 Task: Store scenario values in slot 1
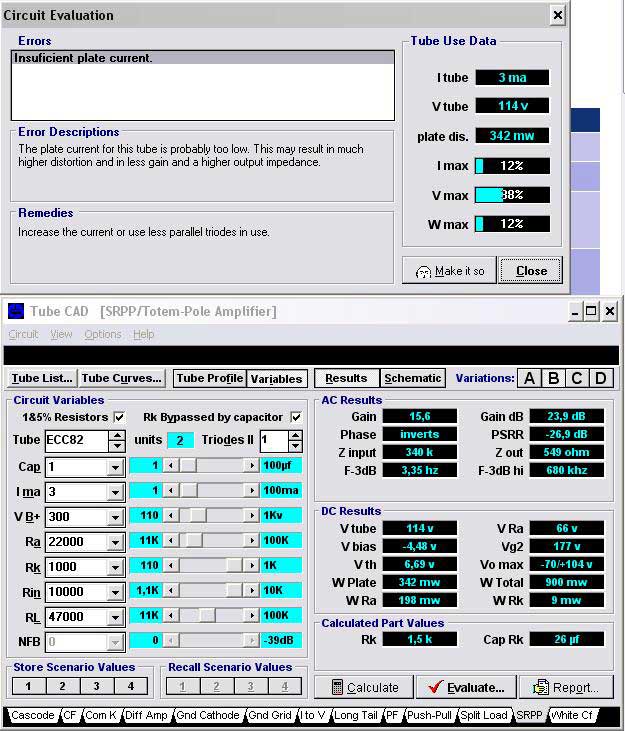pyautogui.click(x=28, y=686)
